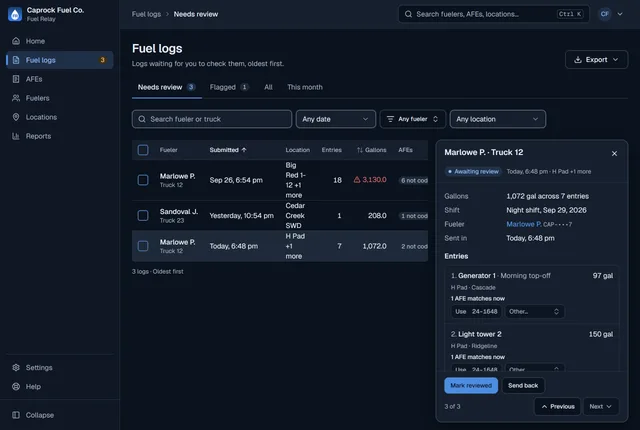Open Fuel logs in the sidebar

point(60,60)
